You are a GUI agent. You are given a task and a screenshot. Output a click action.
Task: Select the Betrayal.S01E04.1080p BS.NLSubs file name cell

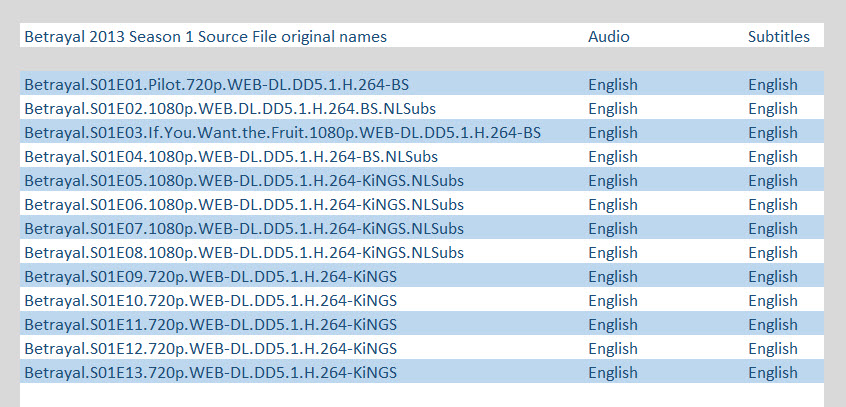click(231, 157)
